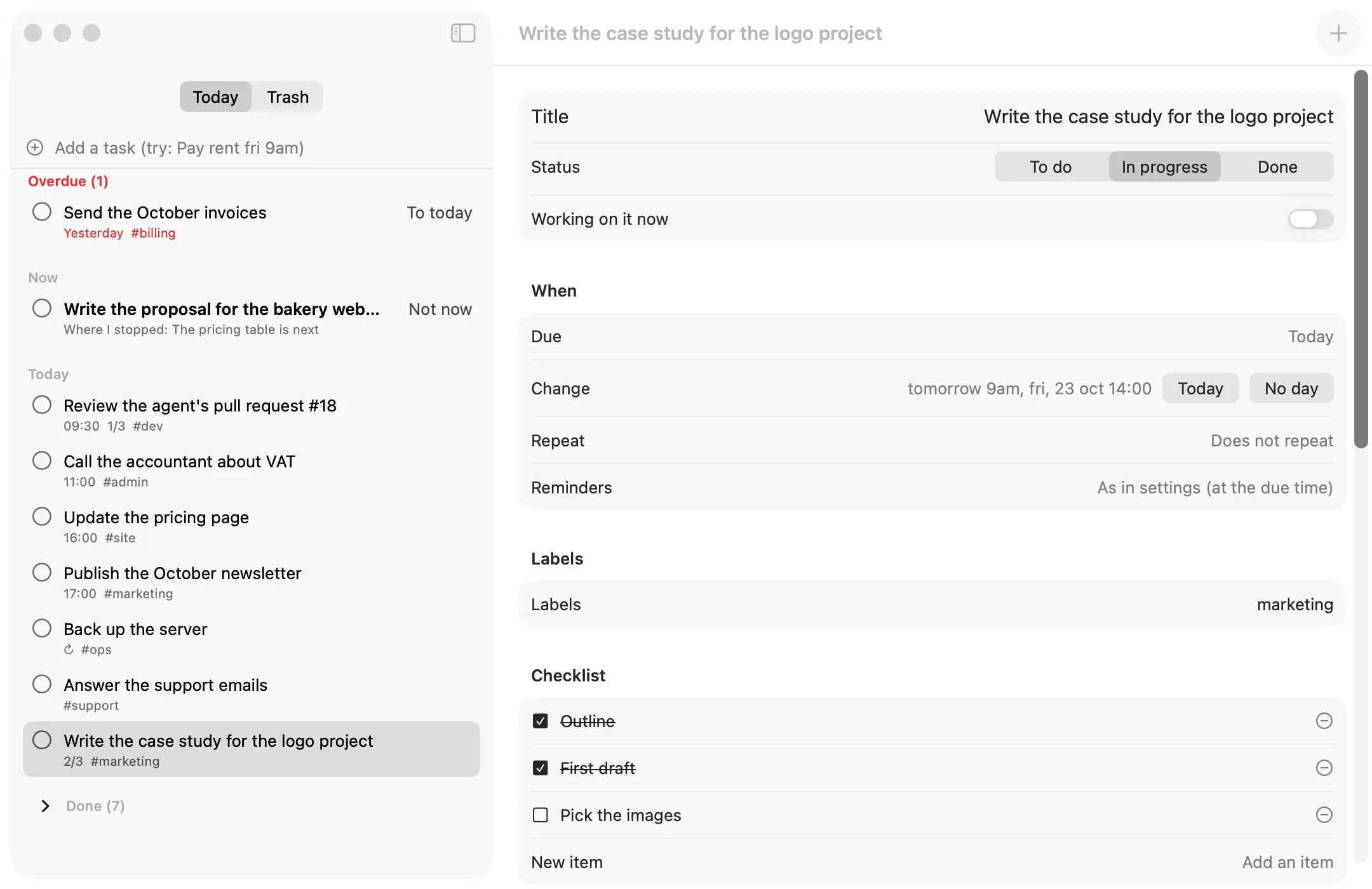This screenshot has height=889, width=1372.
Task: Click the Overdue (1) section header
Action: pyautogui.click(x=68, y=181)
